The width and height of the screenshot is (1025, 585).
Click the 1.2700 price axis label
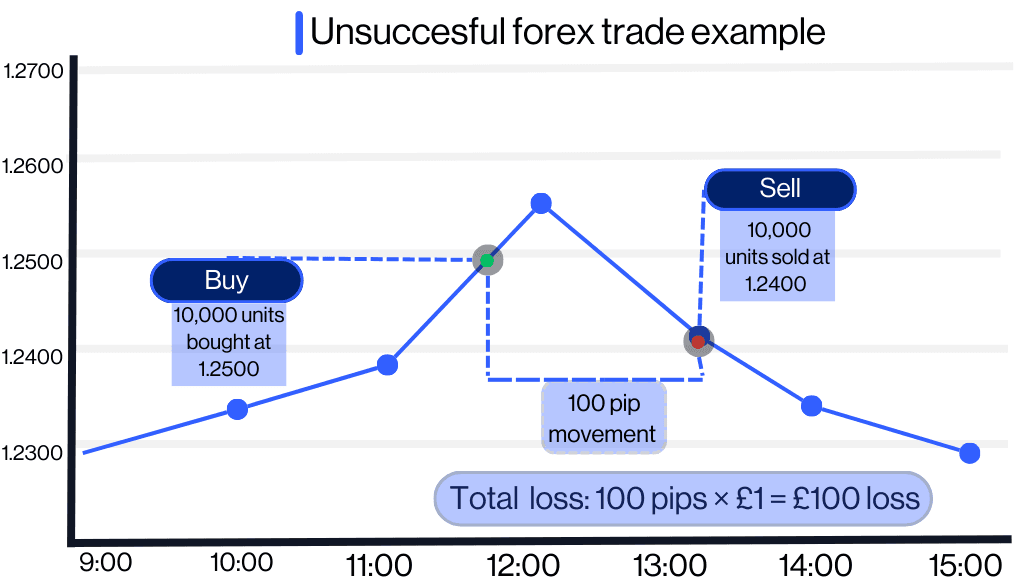click(x=33, y=70)
